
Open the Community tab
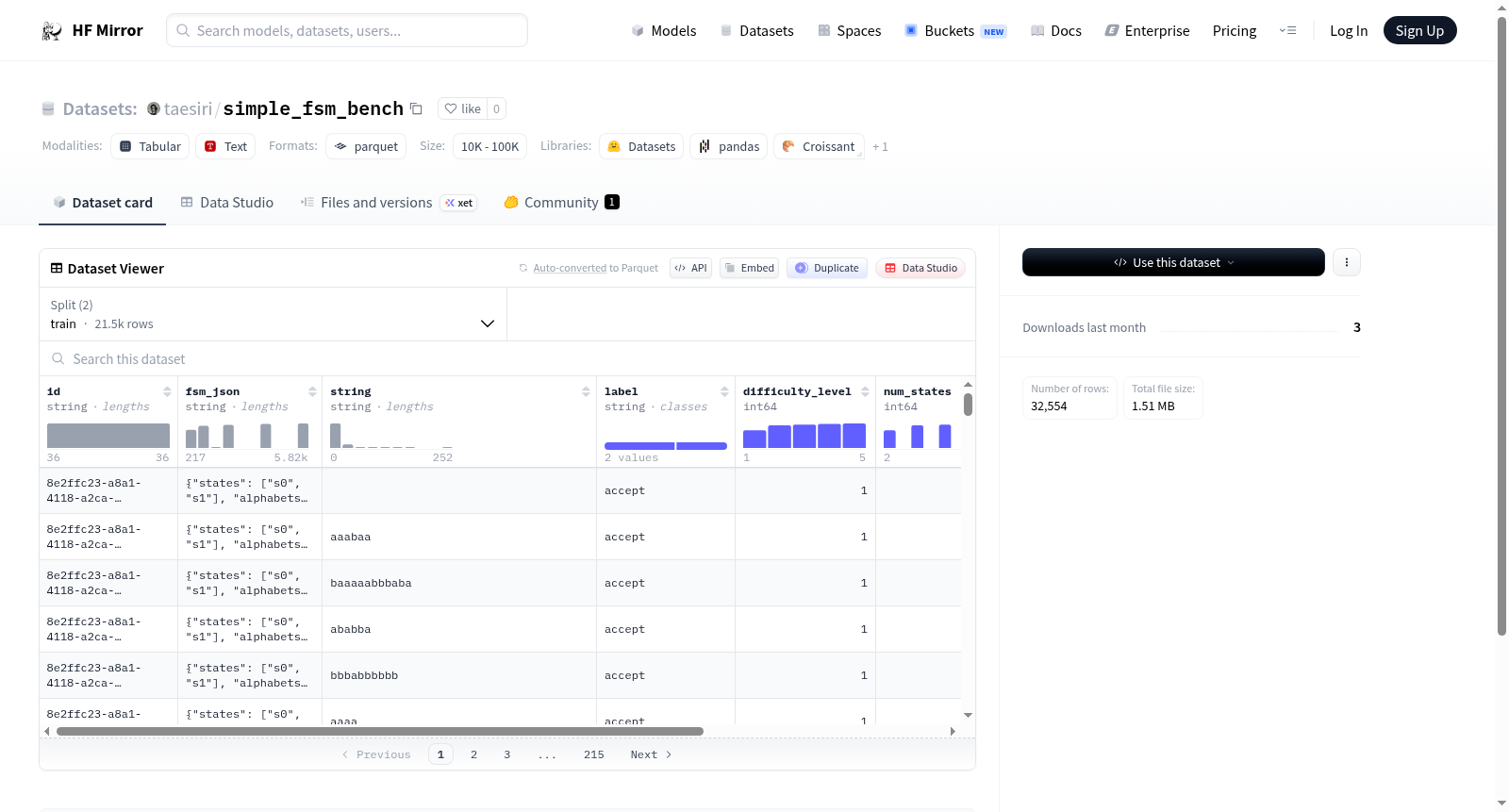pyautogui.click(x=562, y=202)
